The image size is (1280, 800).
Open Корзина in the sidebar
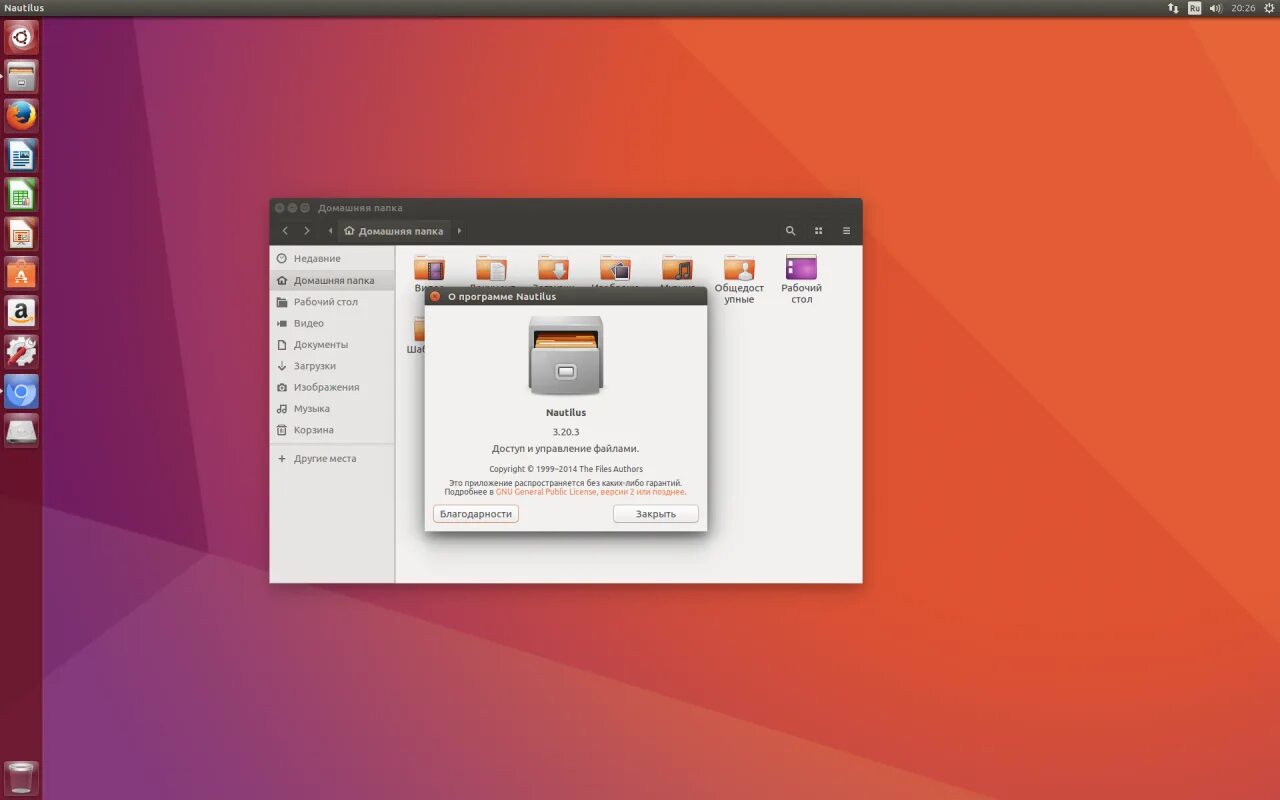tap(332, 430)
